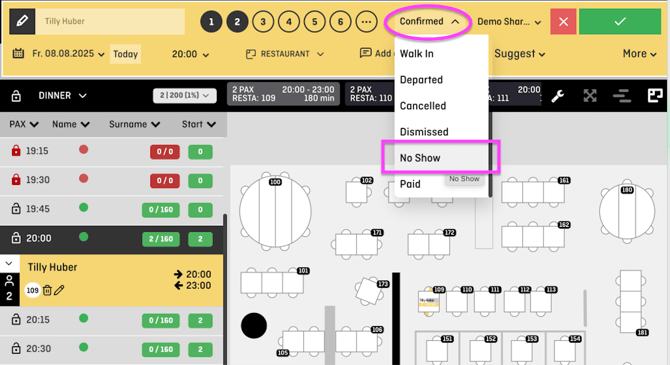Click the trash delete icon in Tilly Huber entry
Image resolution: width=670 pixels, height=365 pixels.
47,290
